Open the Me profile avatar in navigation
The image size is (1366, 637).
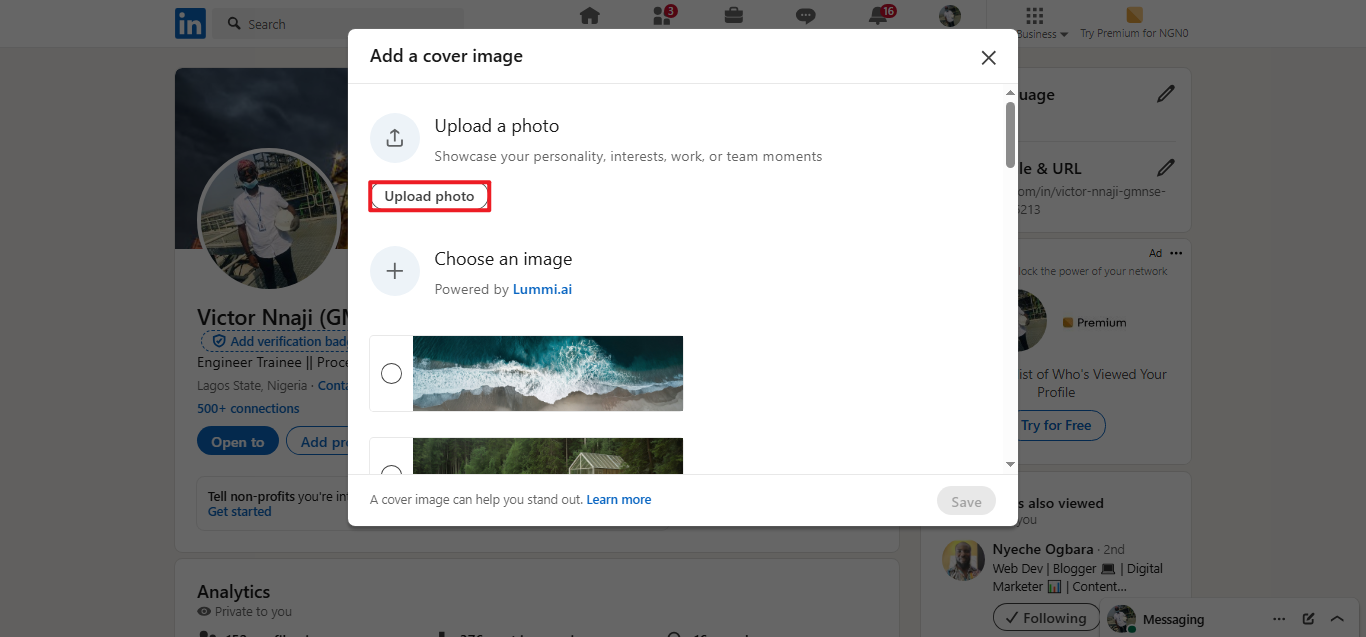click(950, 15)
